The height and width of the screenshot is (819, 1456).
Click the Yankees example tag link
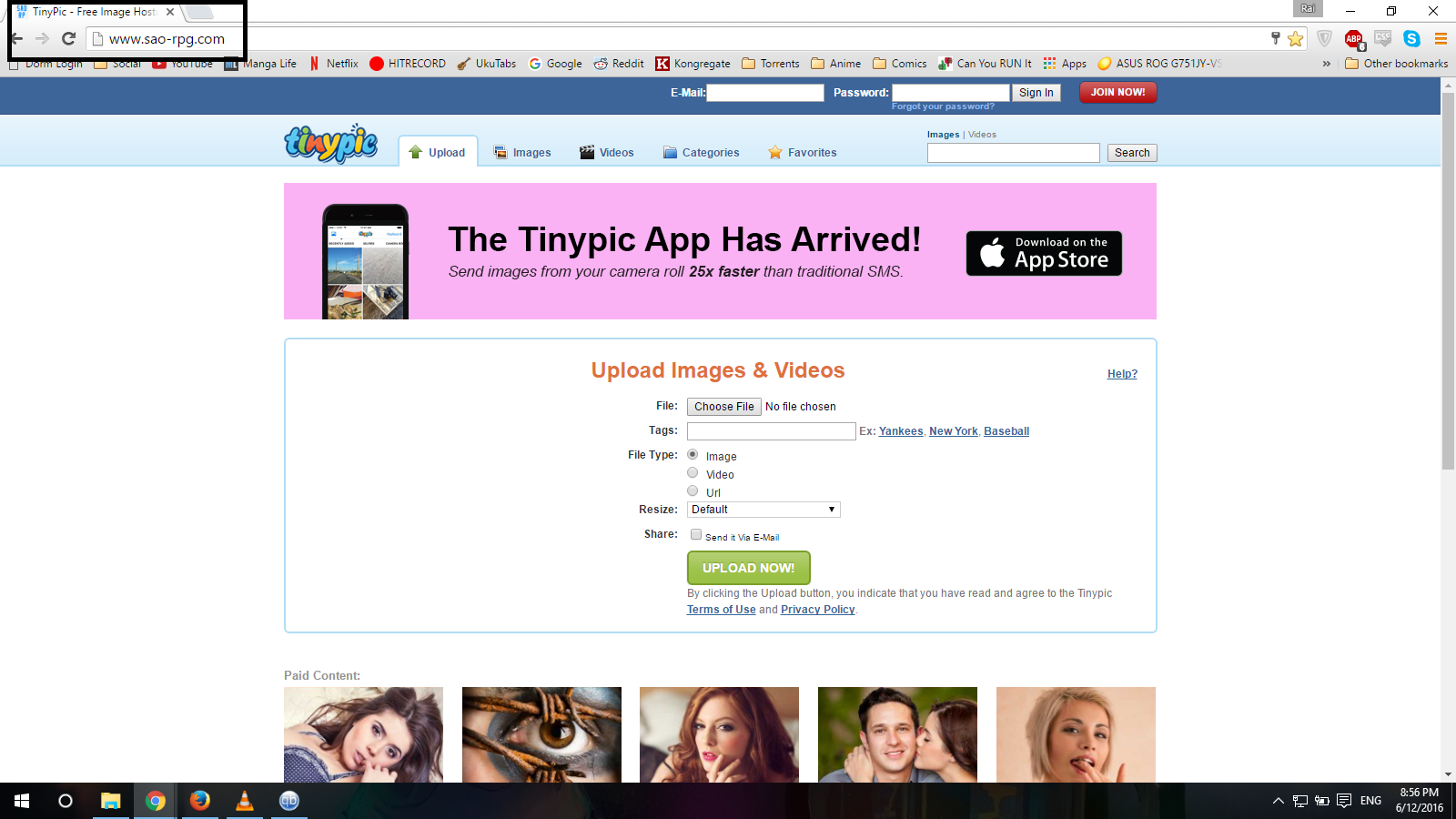(901, 431)
